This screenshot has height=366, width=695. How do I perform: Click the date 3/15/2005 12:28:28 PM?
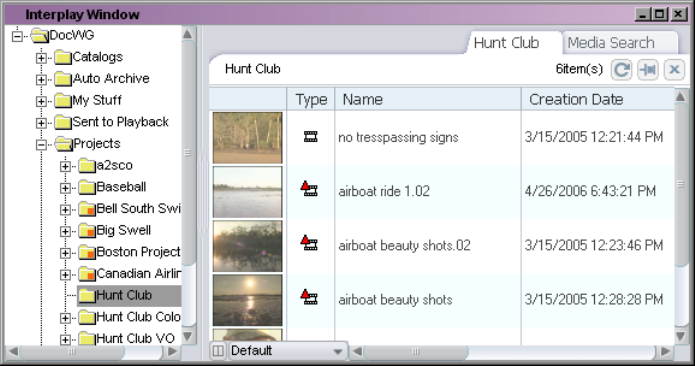pyautogui.click(x=594, y=300)
